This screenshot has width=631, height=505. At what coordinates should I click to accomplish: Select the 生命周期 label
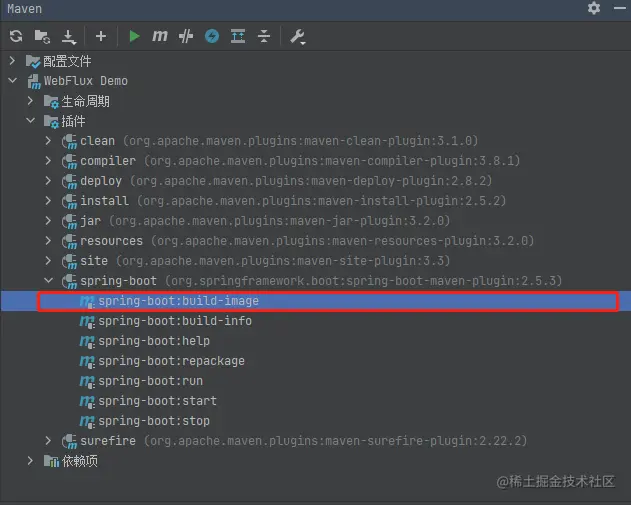[85, 101]
